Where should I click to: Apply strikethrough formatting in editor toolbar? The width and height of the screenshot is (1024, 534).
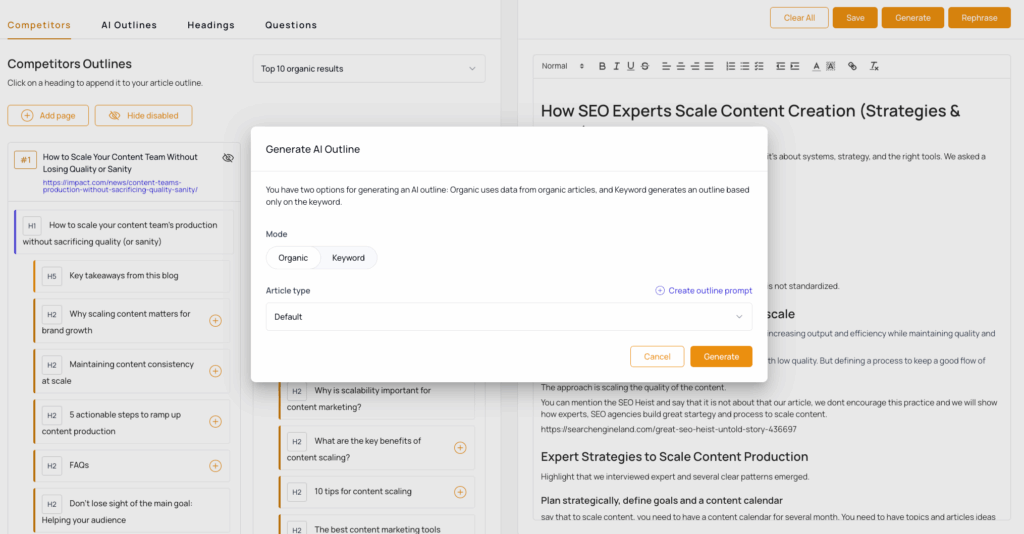(645, 66)
